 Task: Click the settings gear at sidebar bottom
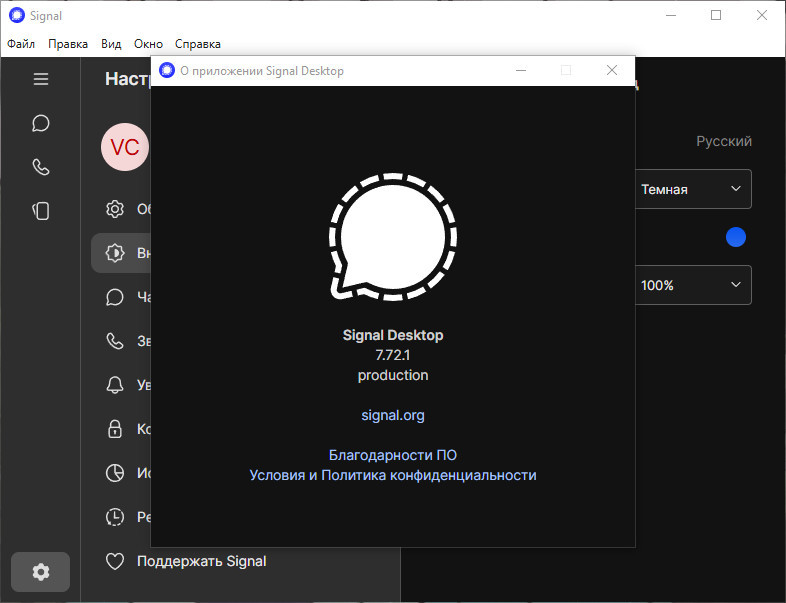[41, 572]
